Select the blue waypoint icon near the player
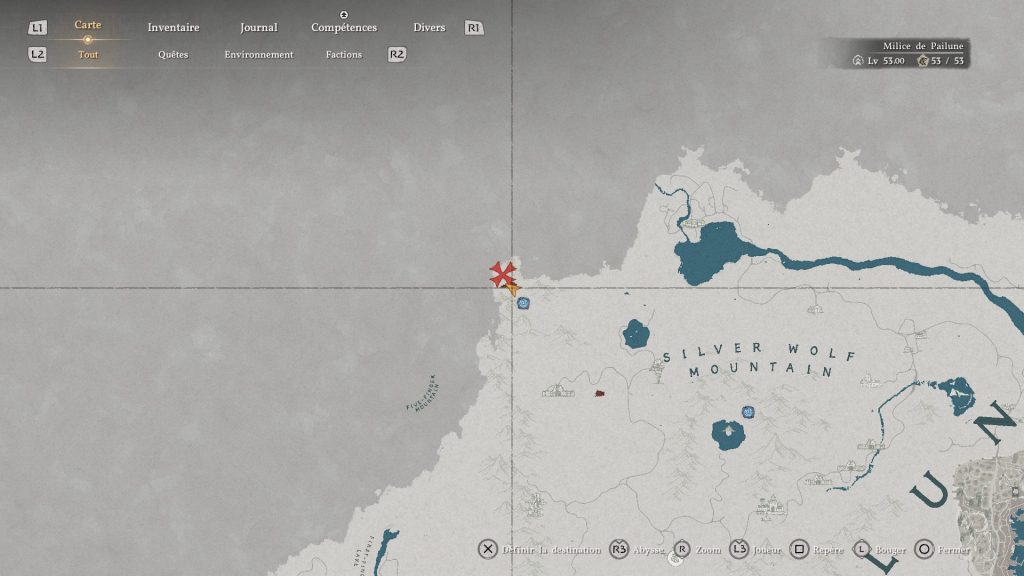Screen dimensions: 1024x576 click(x=523, y=303)
